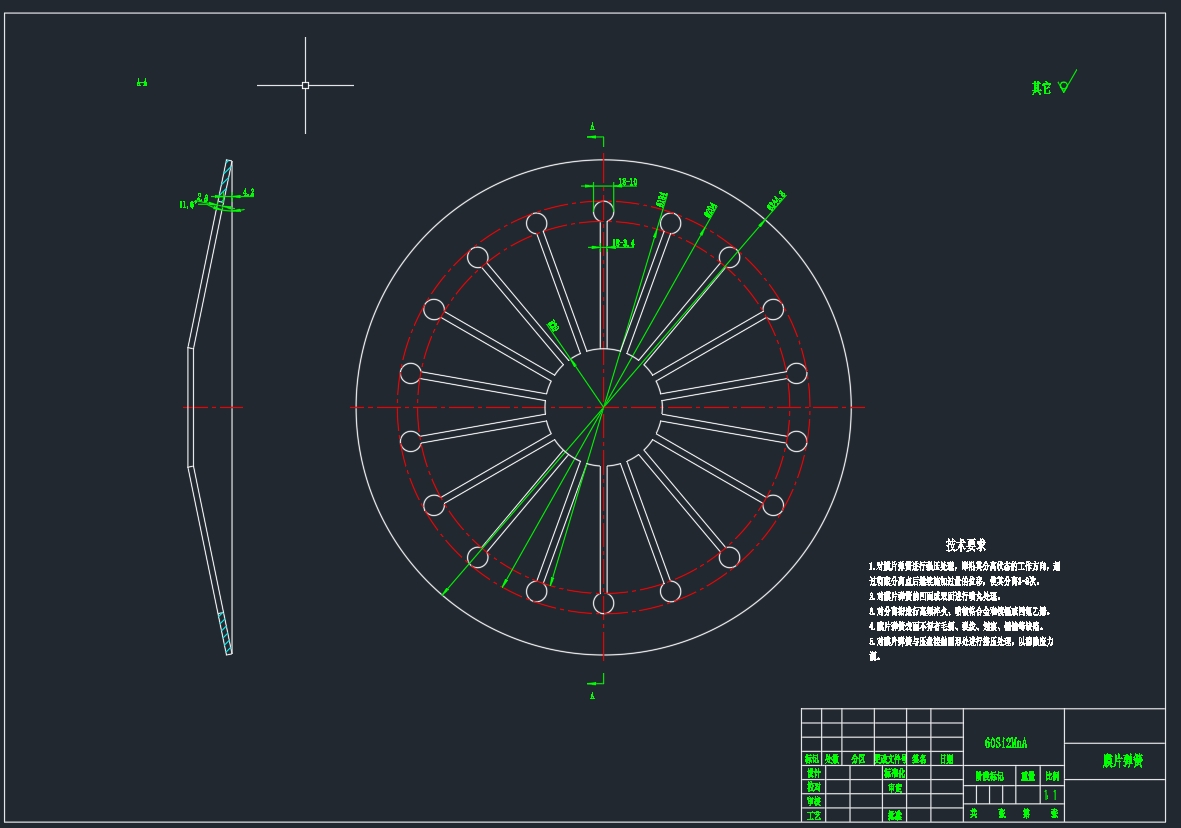Select the 60Si2MnA material text

[1006, 743]
